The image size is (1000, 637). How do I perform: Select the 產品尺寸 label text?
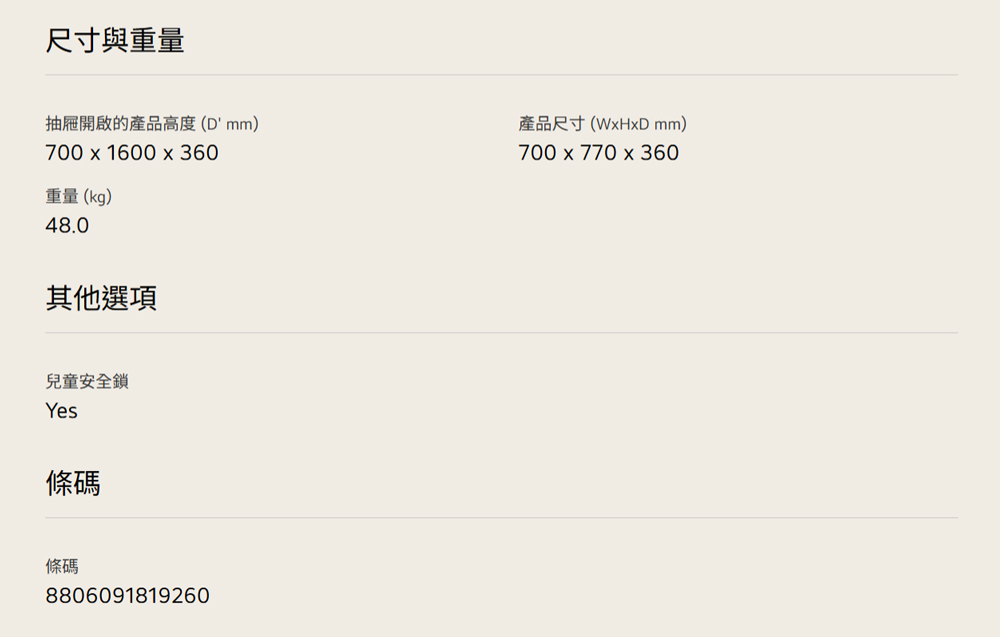551,124
